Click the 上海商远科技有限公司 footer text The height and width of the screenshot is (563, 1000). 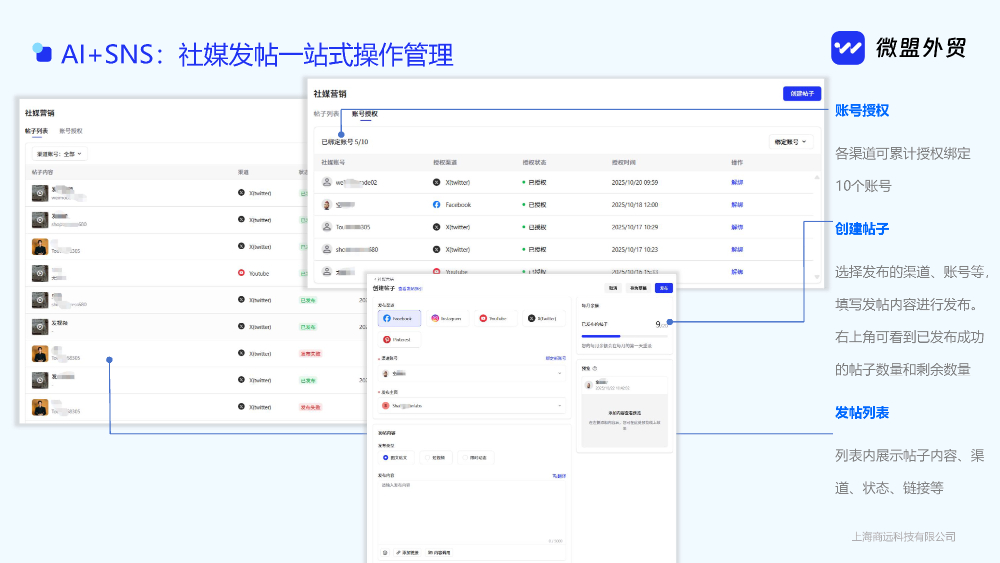tap(904, 537)
